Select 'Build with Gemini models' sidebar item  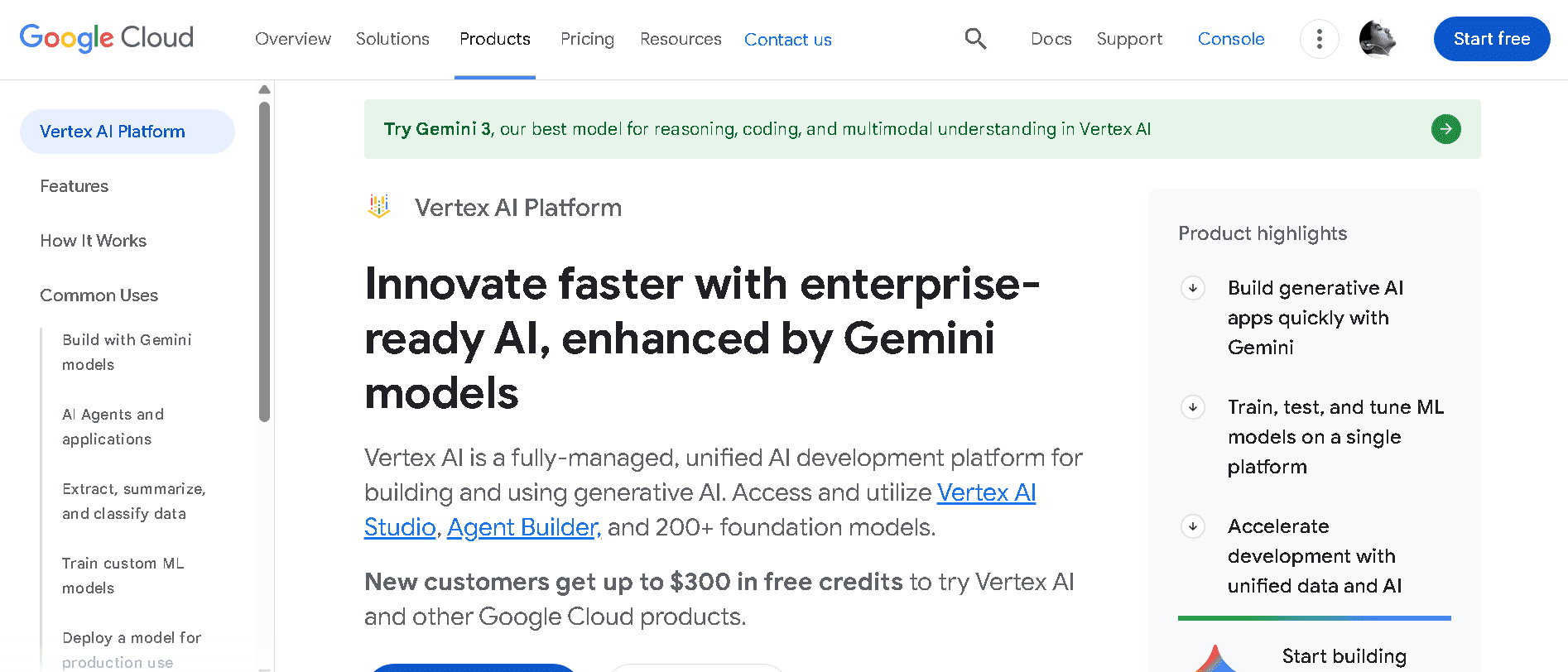[127, 353]
